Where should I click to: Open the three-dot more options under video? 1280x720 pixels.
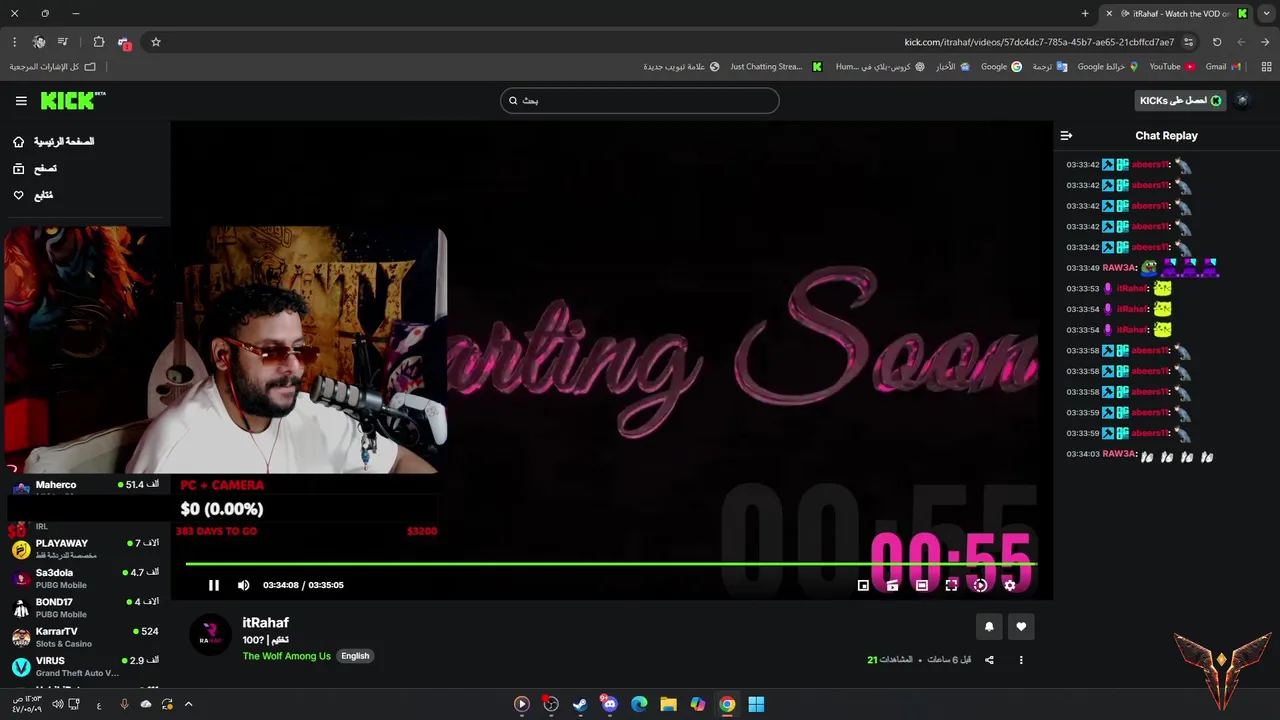1021,660
